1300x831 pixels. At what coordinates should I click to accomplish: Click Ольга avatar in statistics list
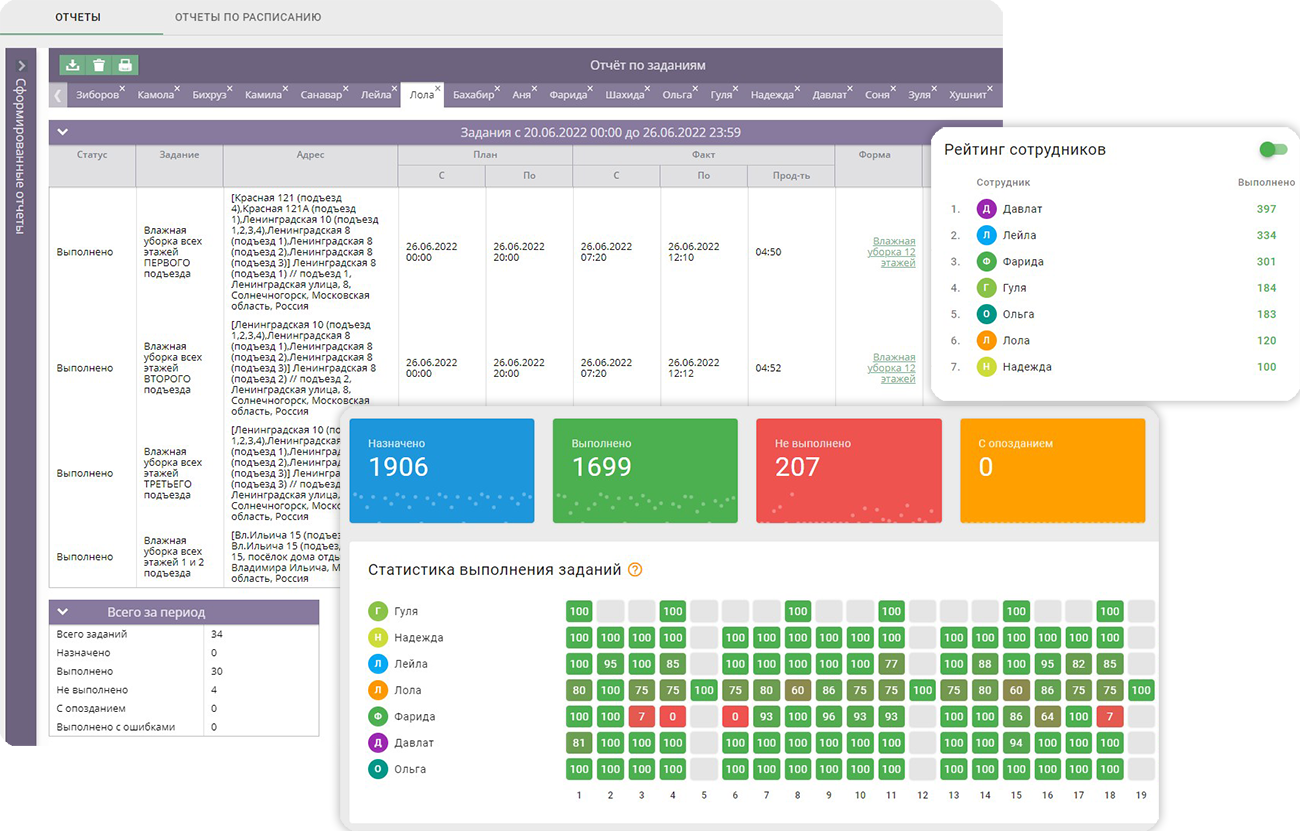[x=378, y=769]
